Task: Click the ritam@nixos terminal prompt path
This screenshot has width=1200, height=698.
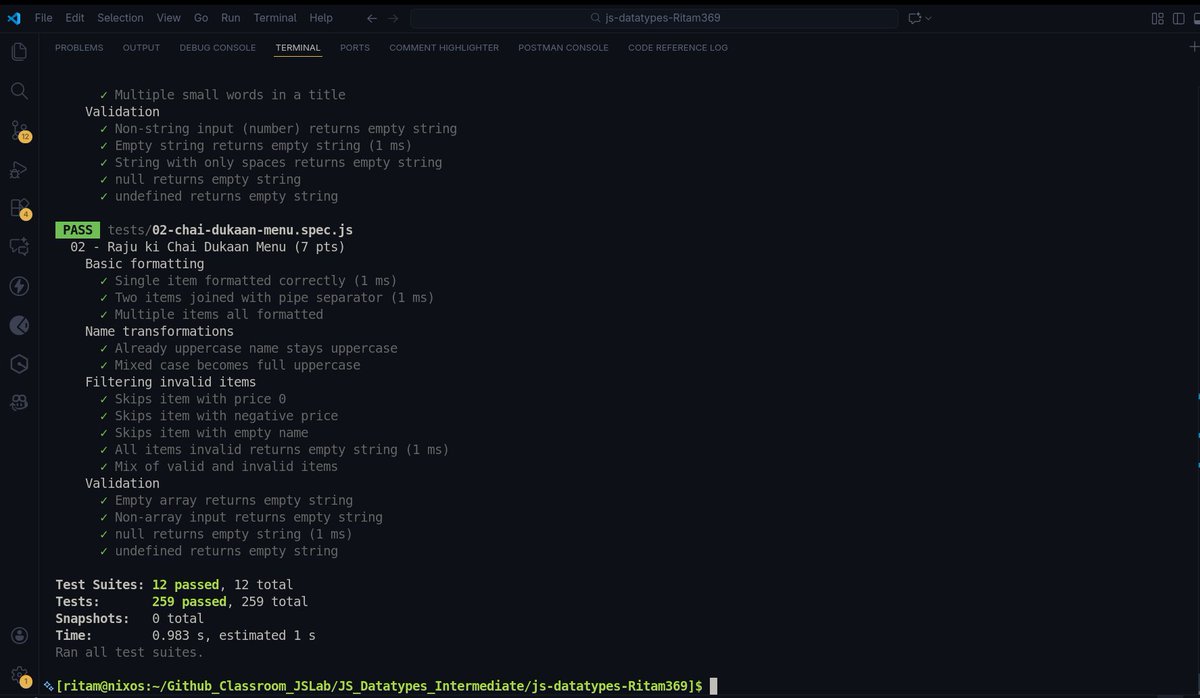Action: point(379,685)
